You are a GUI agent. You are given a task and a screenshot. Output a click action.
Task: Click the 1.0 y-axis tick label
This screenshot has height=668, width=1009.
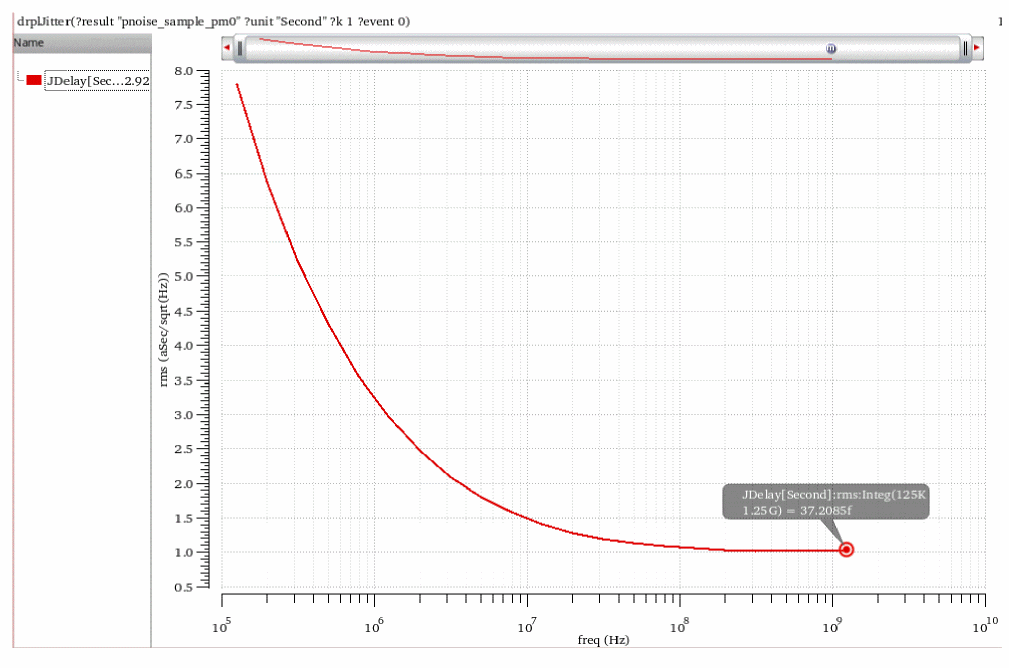[x=183, y=552]
